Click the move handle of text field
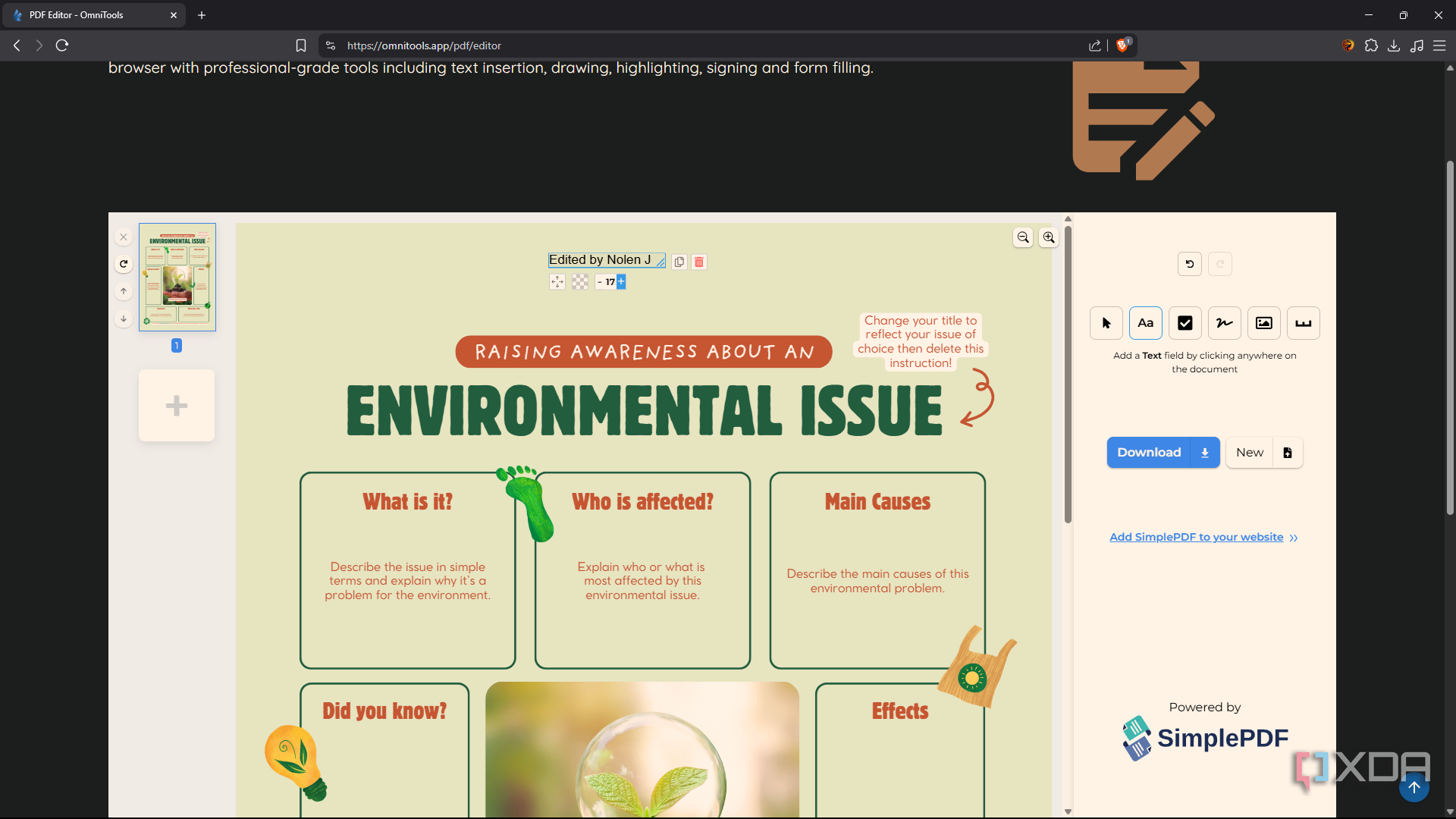The width and height of the screenshot is (1456, 819). [x=557, y=282]
